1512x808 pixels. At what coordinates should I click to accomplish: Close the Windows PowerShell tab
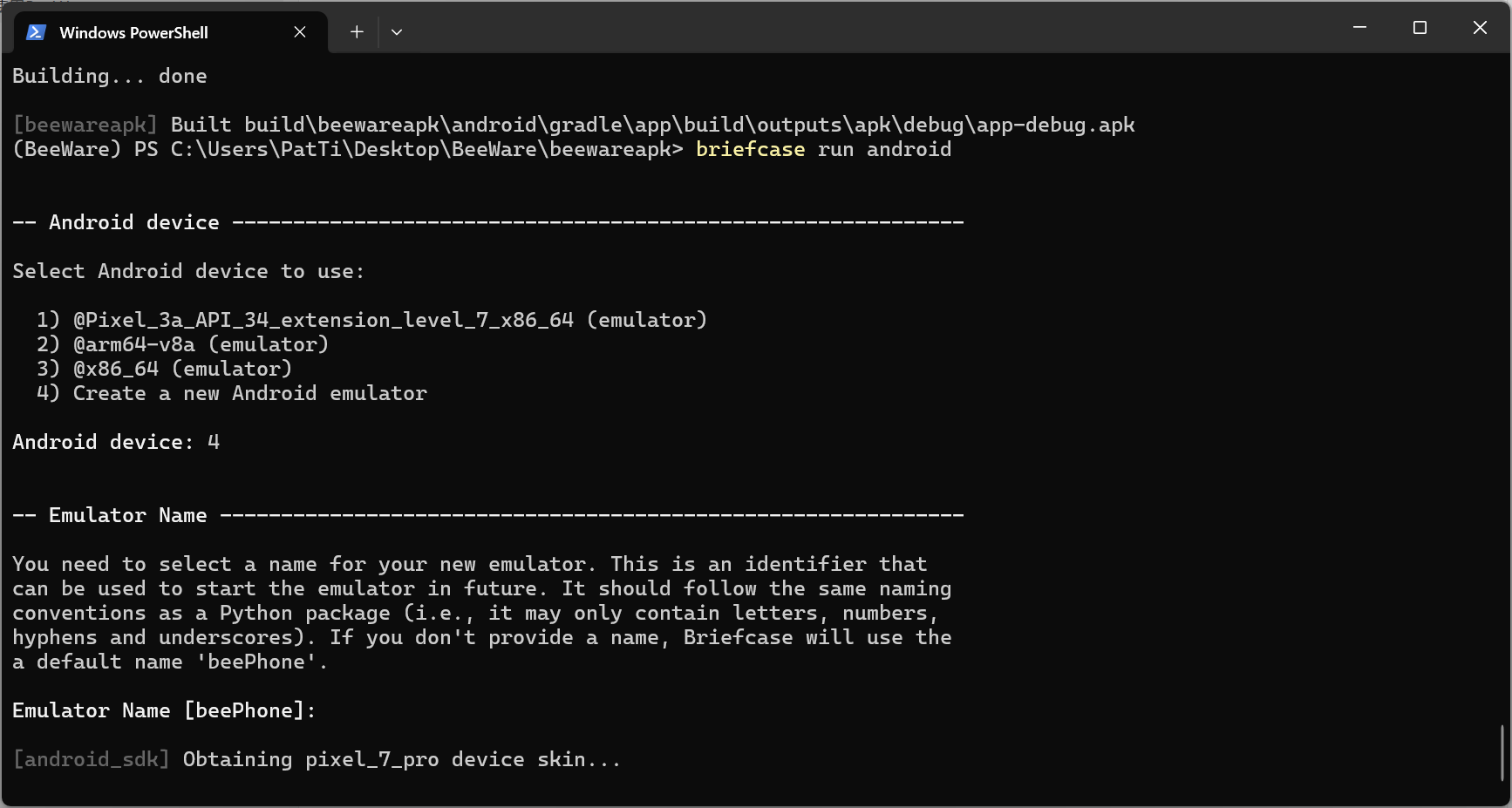(300, 32)
